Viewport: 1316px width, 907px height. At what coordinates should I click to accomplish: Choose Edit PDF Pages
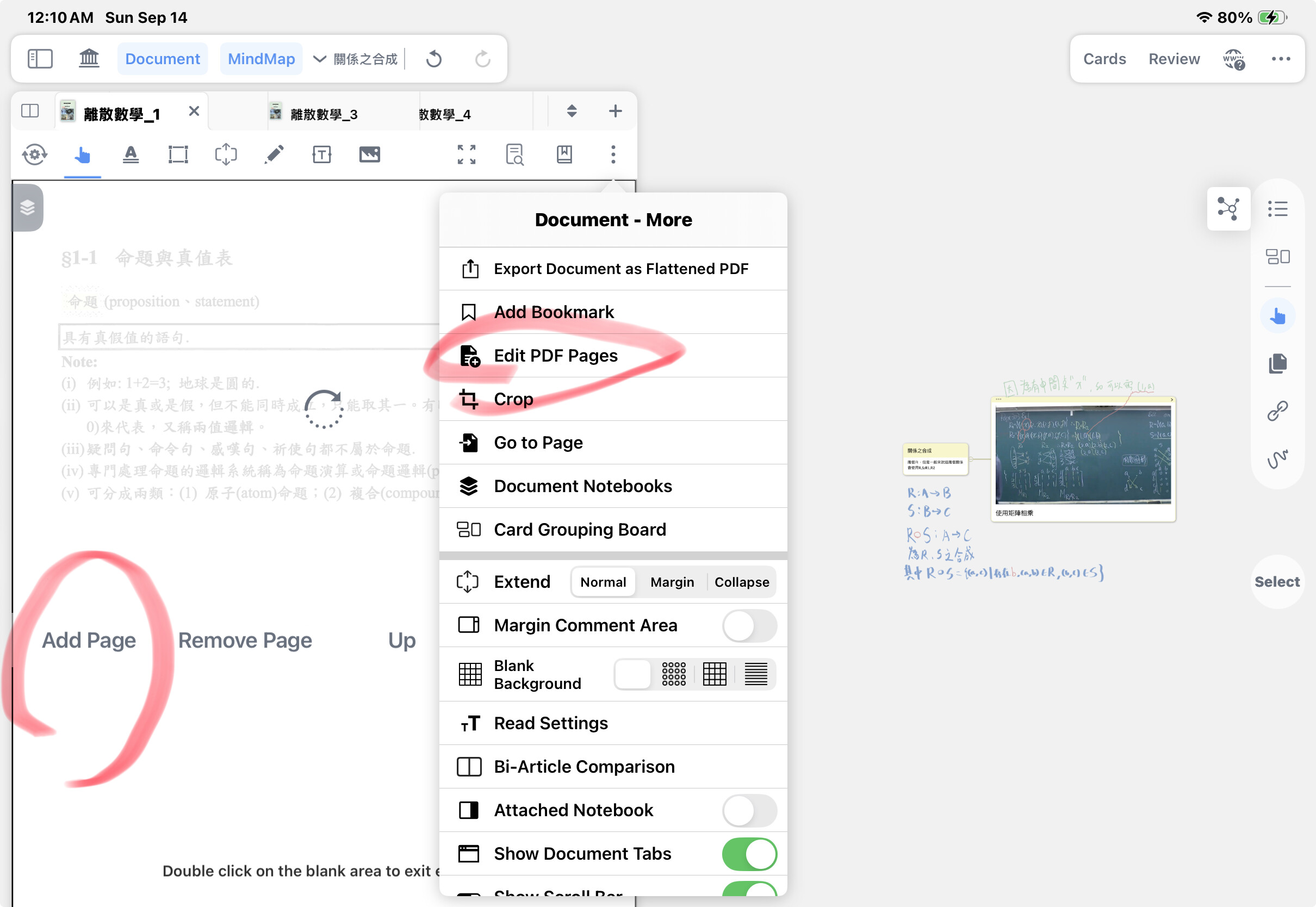[613, 356]
